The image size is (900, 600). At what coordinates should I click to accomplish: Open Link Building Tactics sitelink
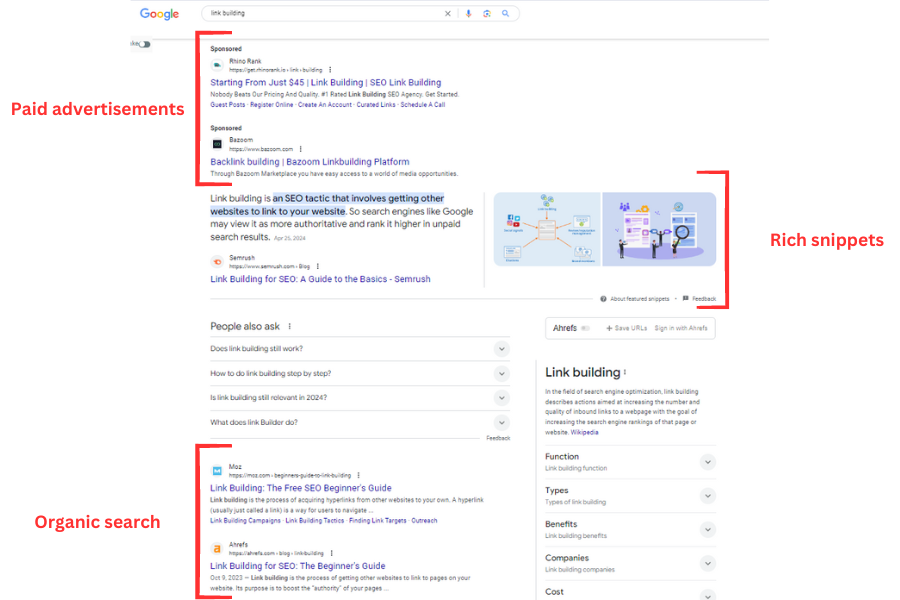click(x=315, y=521)
